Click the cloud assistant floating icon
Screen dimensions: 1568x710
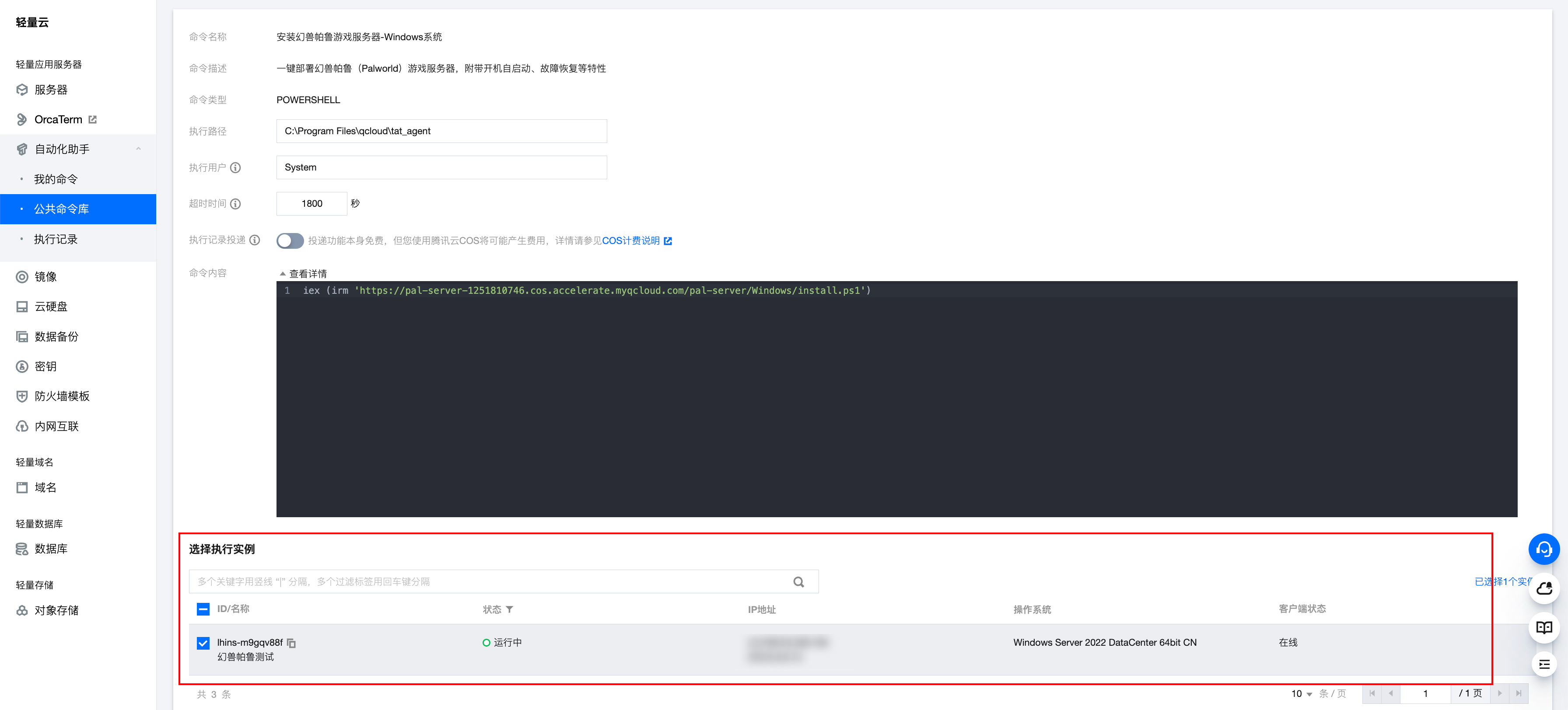[1544, 588]
